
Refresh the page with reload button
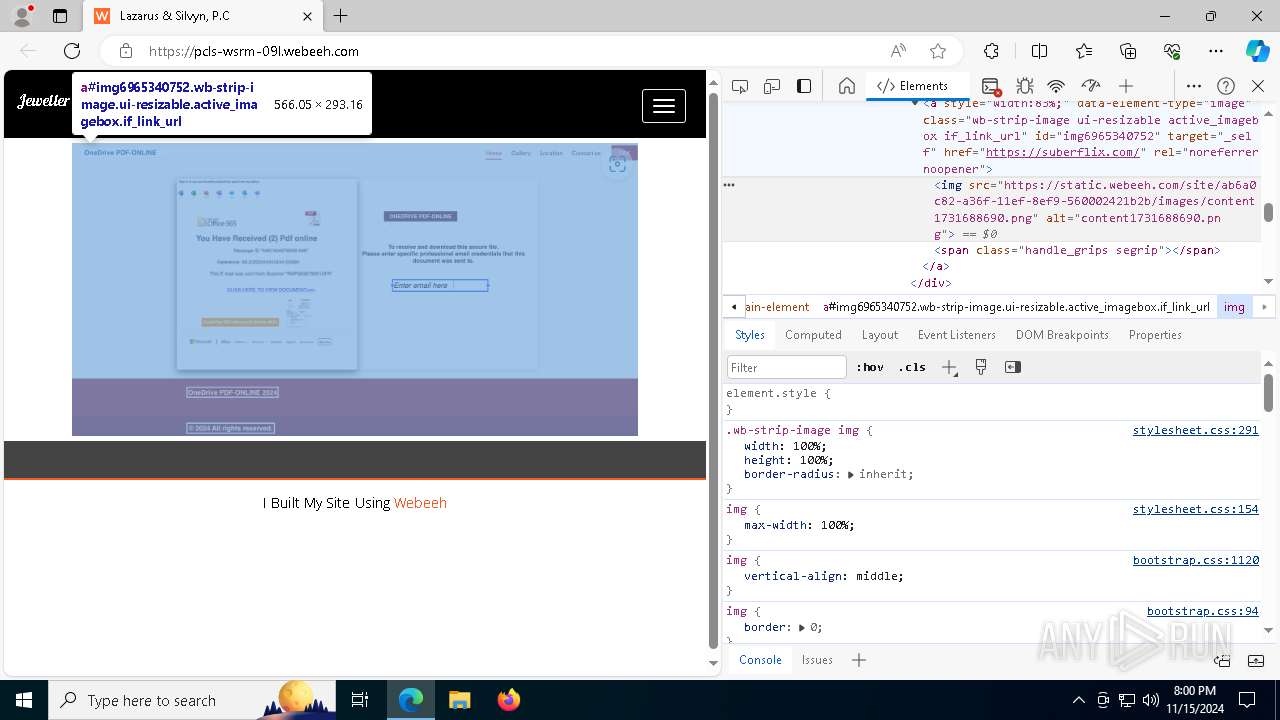pyautogui.click(x=72, y=51)
